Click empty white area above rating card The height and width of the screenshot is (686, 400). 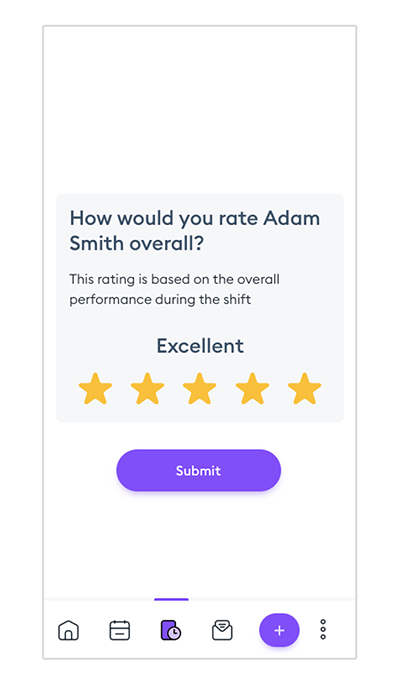coord(200,109)
